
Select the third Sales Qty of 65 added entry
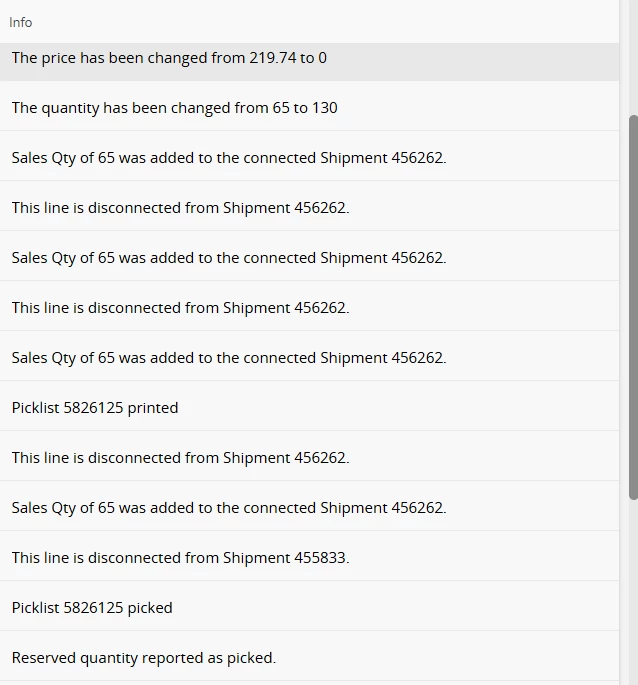click(309, 357)
